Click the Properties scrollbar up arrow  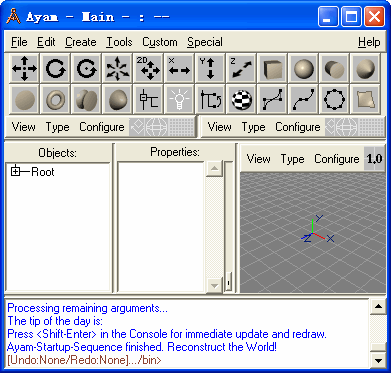(x=214, y=170)
